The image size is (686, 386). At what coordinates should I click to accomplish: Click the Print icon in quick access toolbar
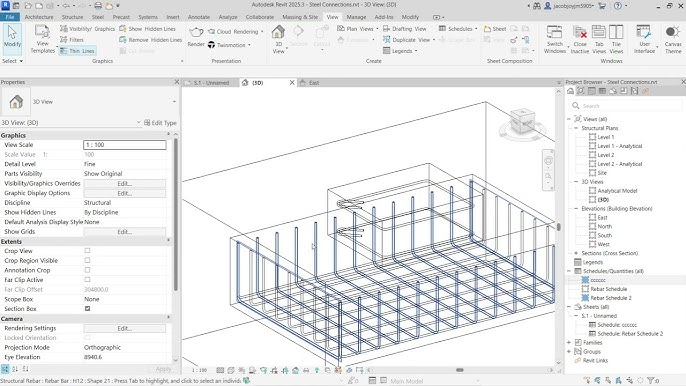tap(98, 6)
